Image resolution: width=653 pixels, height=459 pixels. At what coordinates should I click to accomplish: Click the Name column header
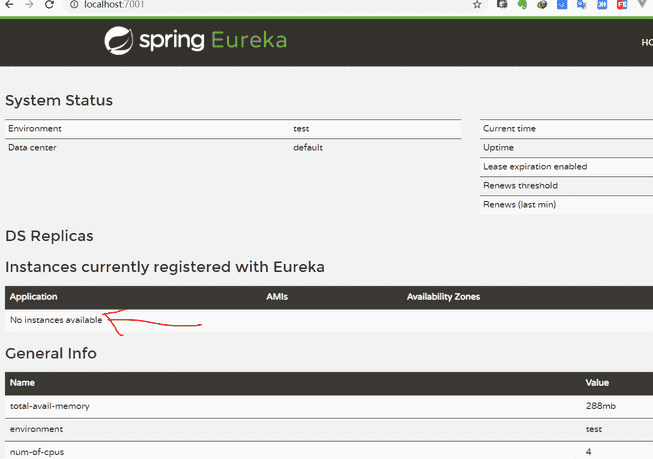22,382
